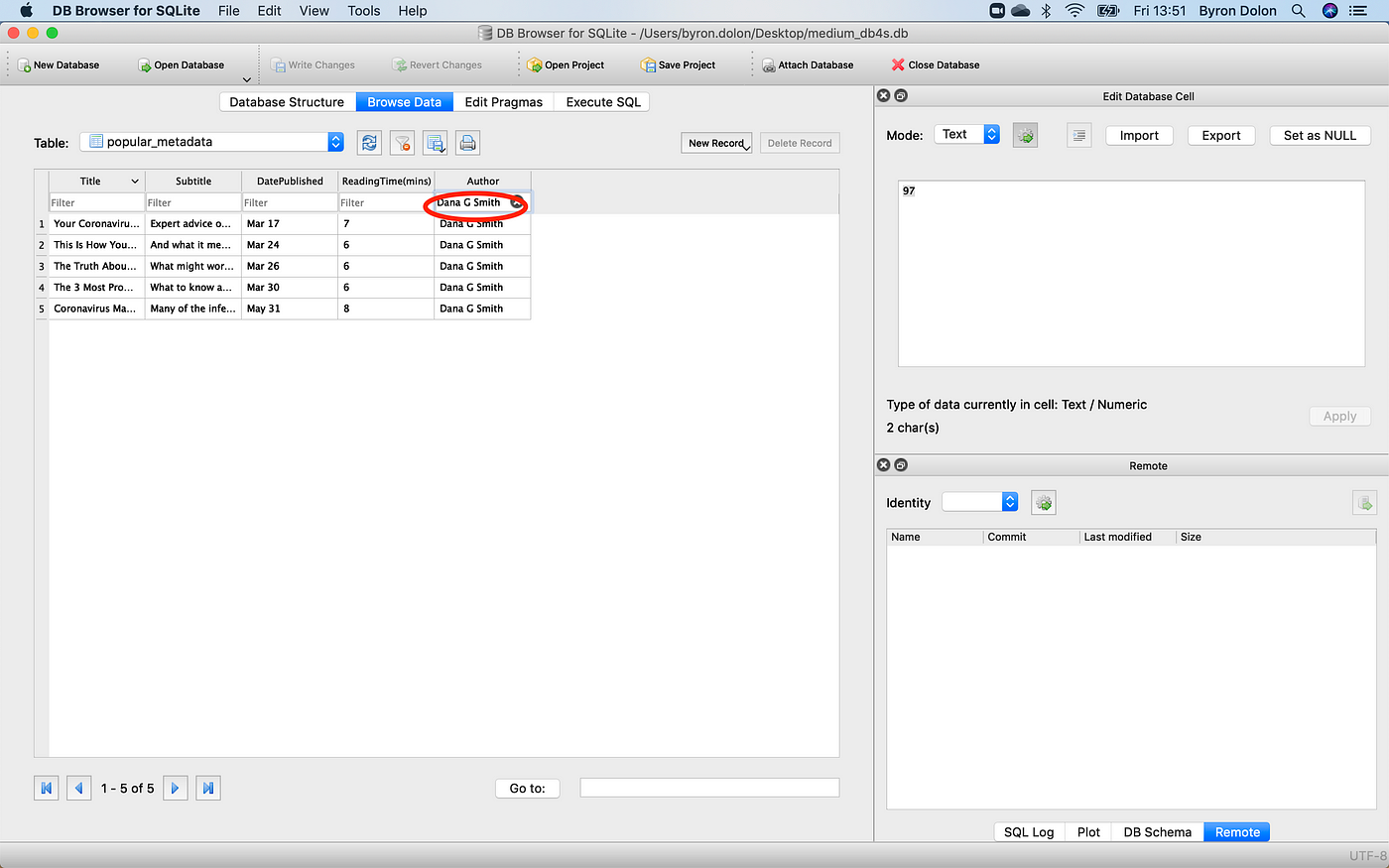
Task: Focus the Go to record number field
Action: [x=709, y=788]
